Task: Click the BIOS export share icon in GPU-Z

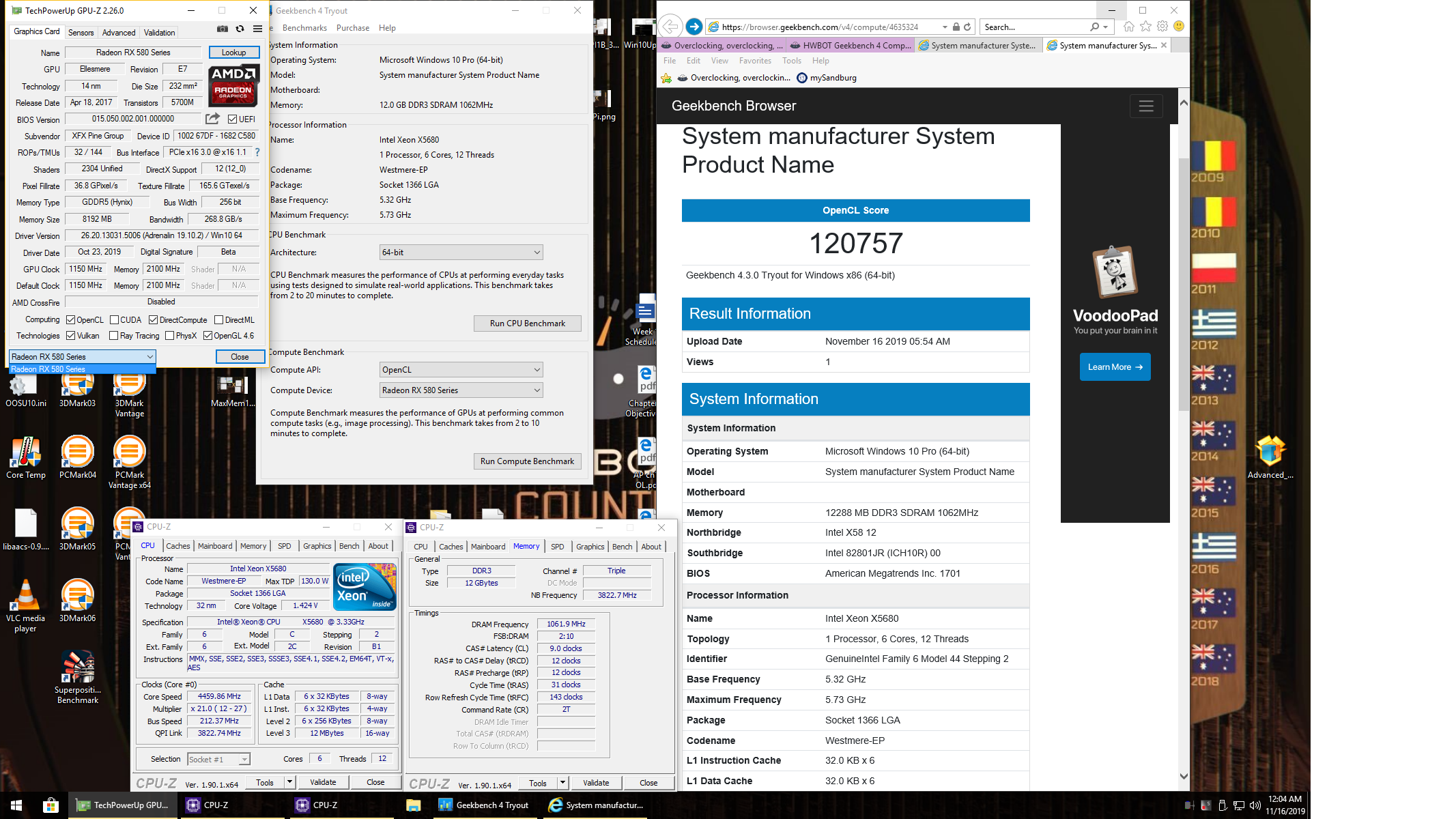Action: pyautogui.click(x=212, y=119)
